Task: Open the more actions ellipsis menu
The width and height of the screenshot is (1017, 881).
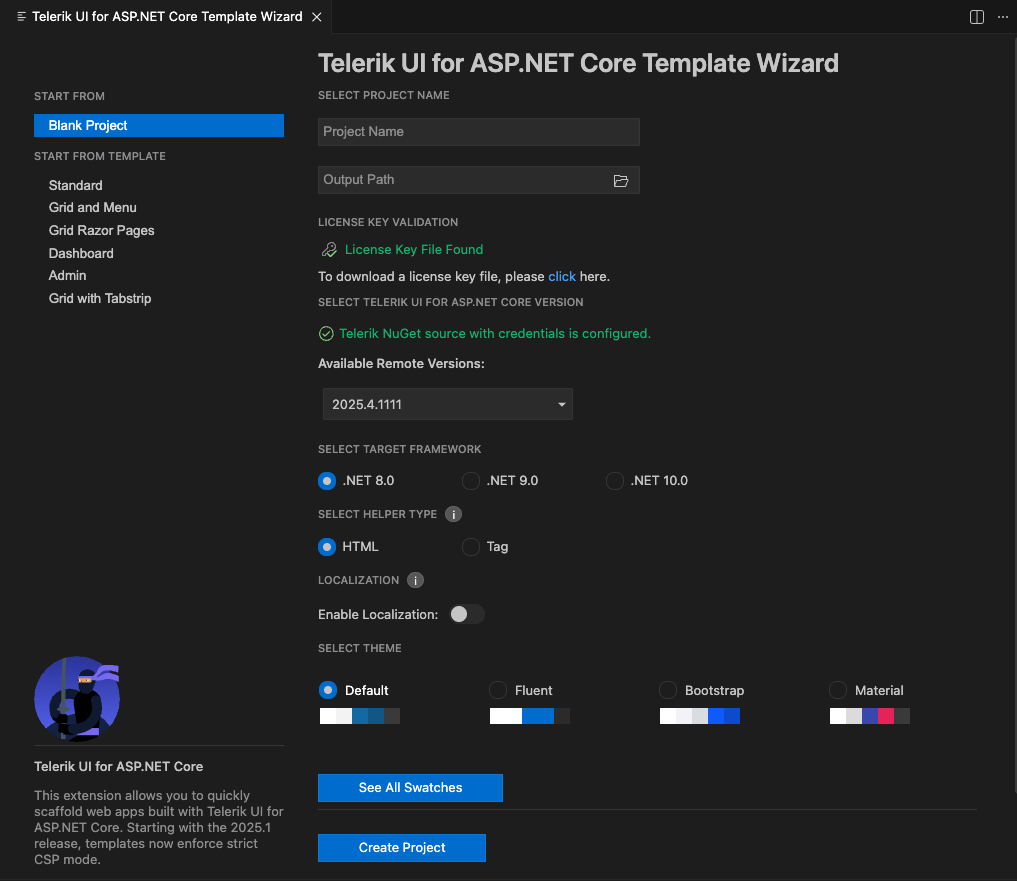Action: [1003, 17]
